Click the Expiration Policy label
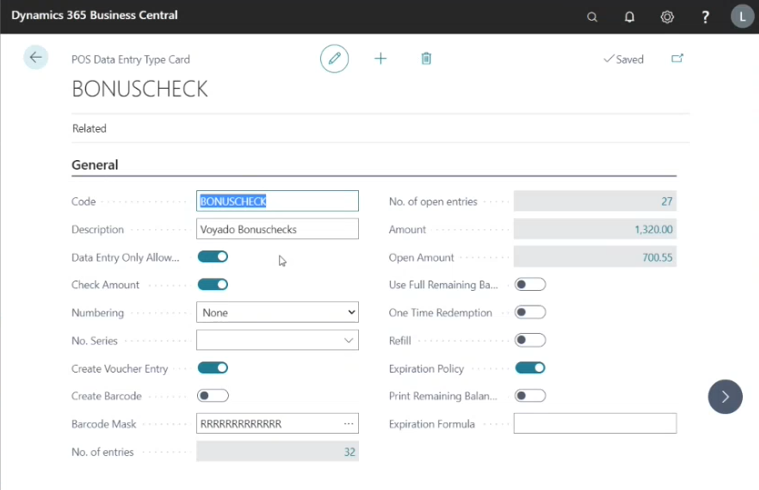Viewport: 759px width, 490px height. point(426,369)
